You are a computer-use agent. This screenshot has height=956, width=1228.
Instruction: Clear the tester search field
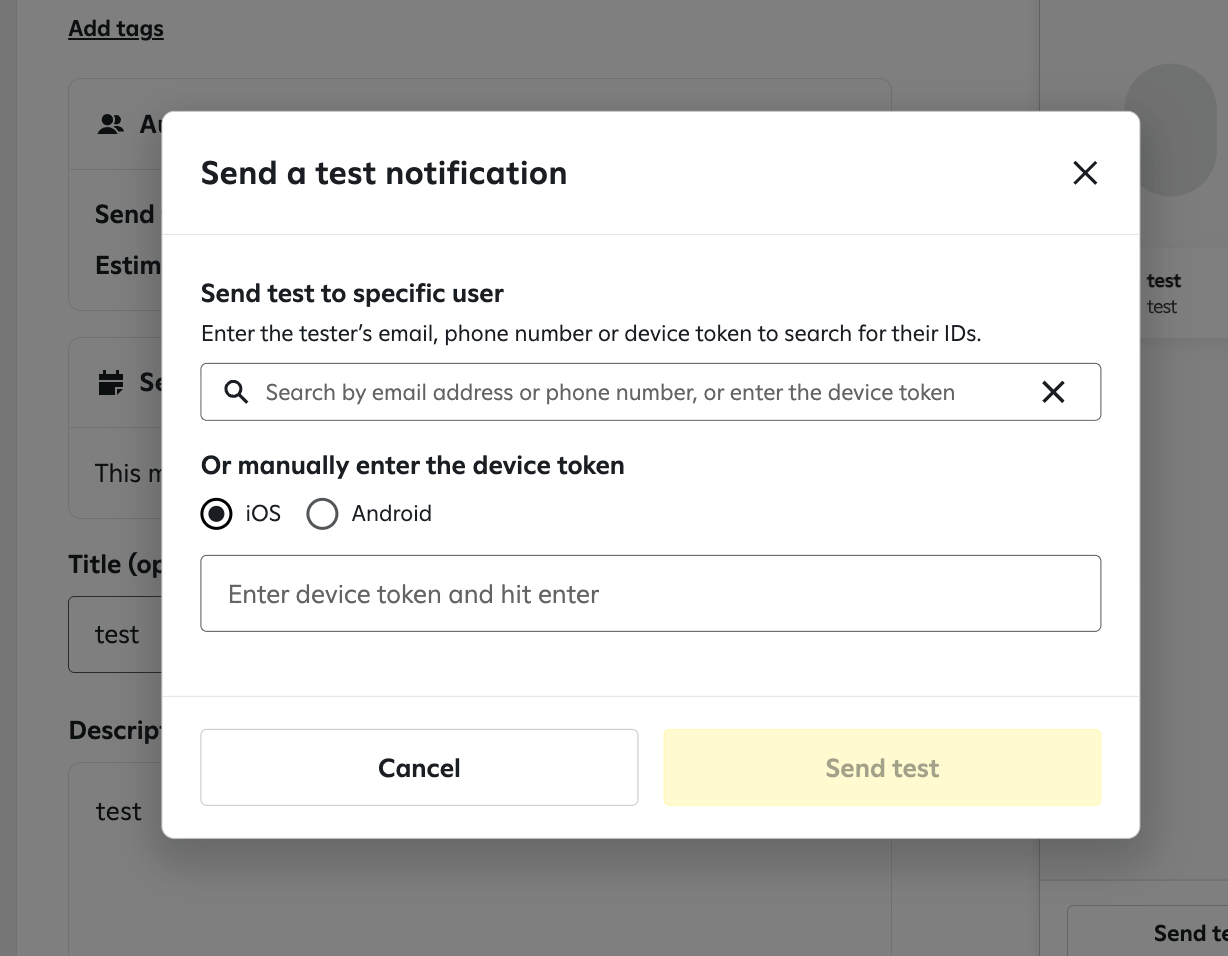click(1053, 392)
